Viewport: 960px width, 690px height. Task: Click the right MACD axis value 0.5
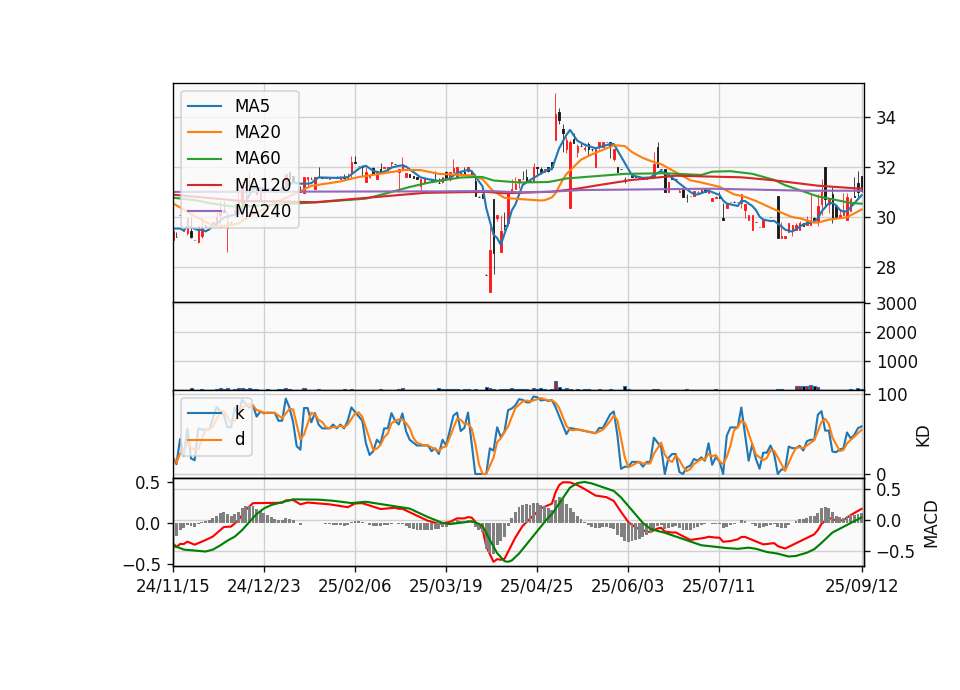click(888, 490)
